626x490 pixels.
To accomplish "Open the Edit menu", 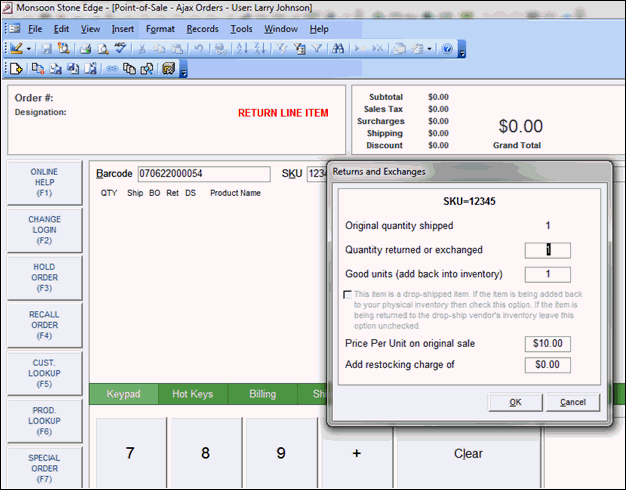I will pos(61,29).
